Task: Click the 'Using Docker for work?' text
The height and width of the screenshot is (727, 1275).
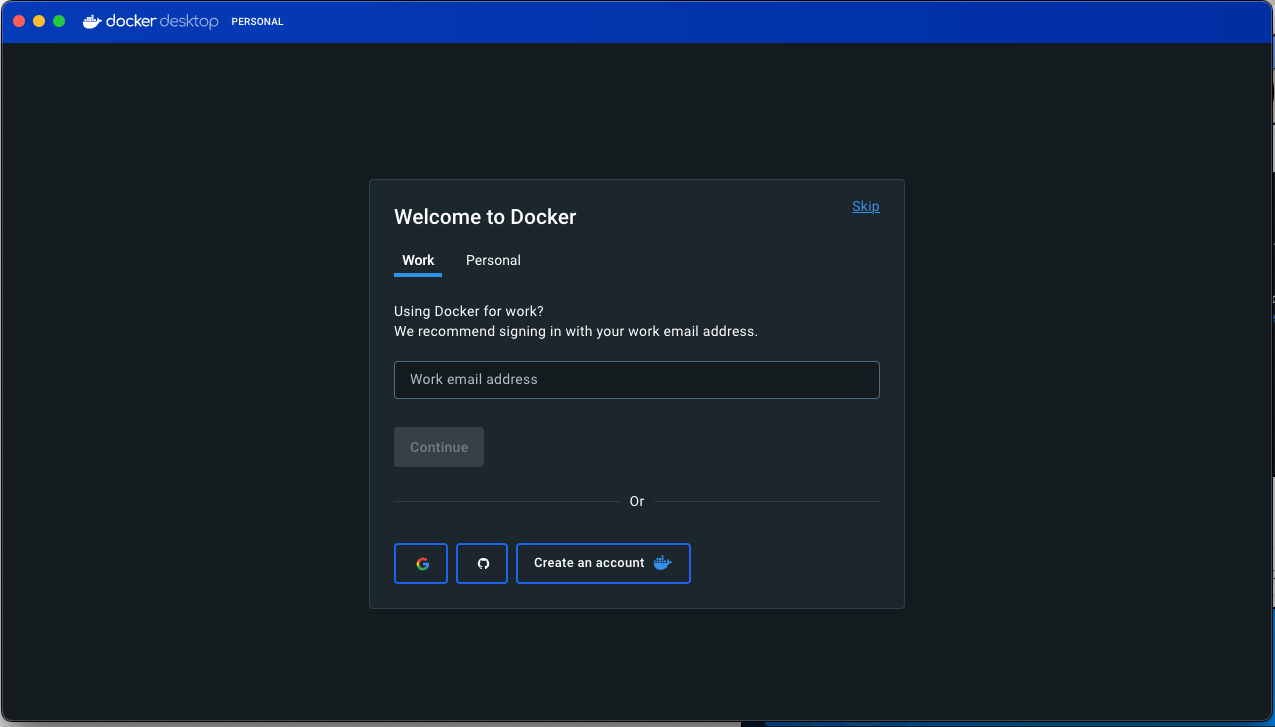Action: point(469,311)
